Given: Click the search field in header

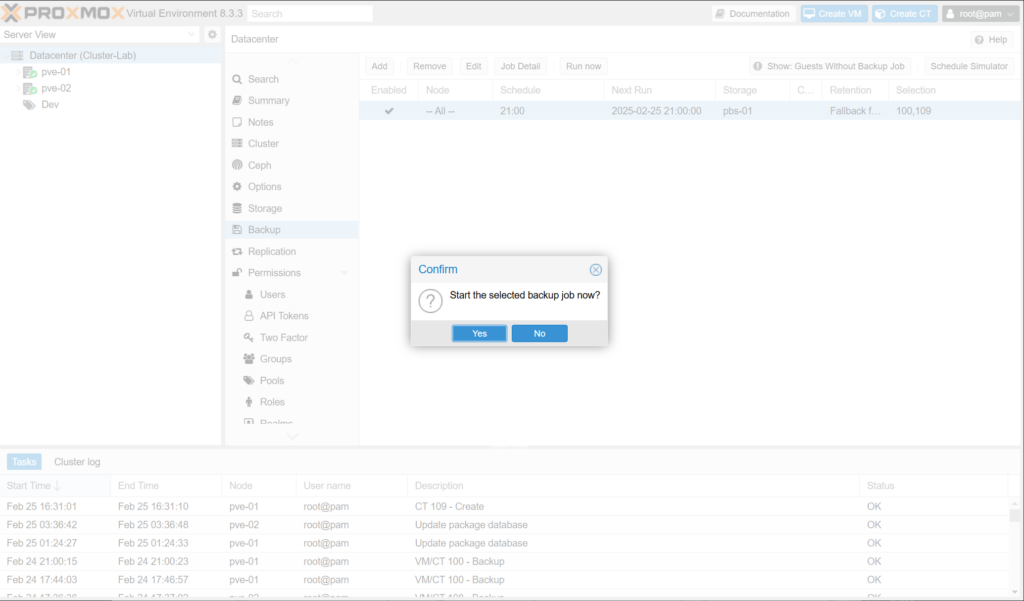Looking at the screenshot, I should tap(309, 14).
